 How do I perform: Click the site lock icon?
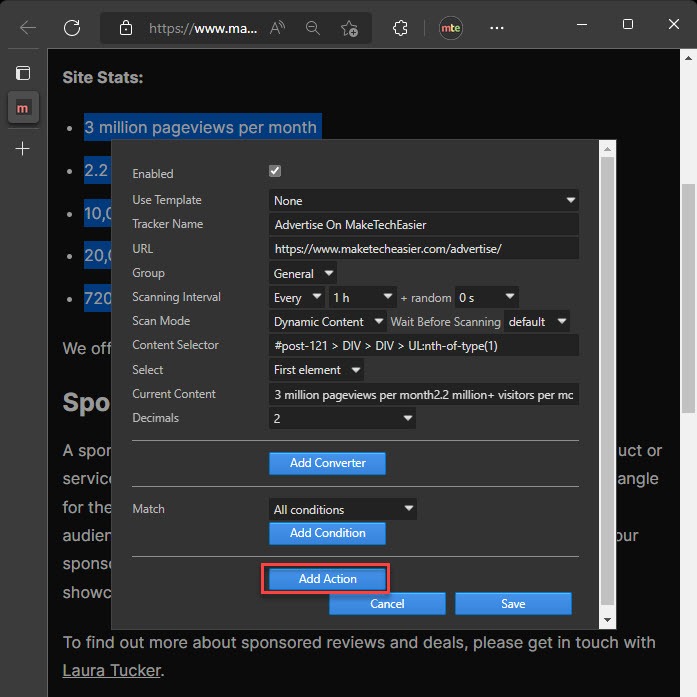[126, 28]
